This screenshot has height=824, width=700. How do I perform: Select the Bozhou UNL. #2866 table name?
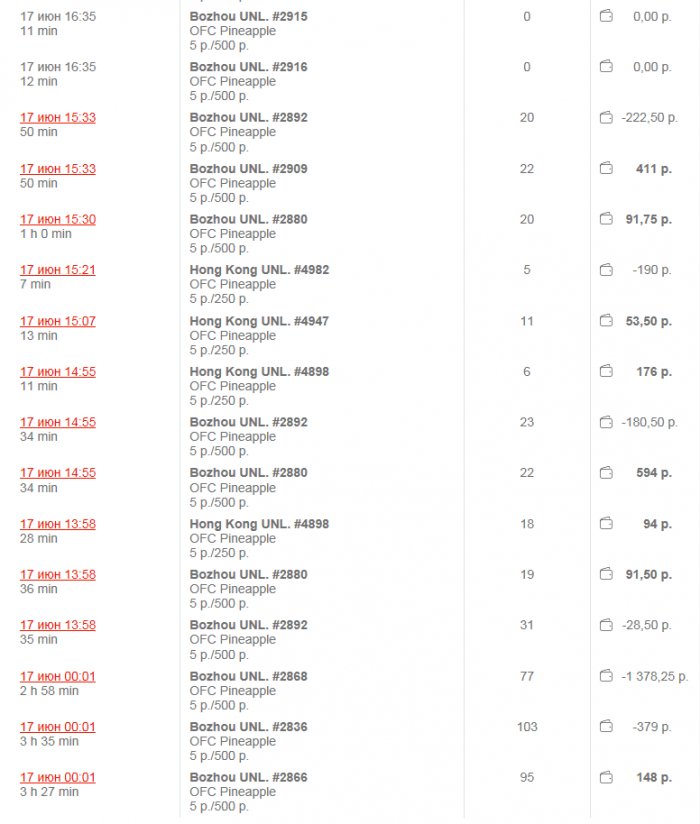(x=248, y=778)
